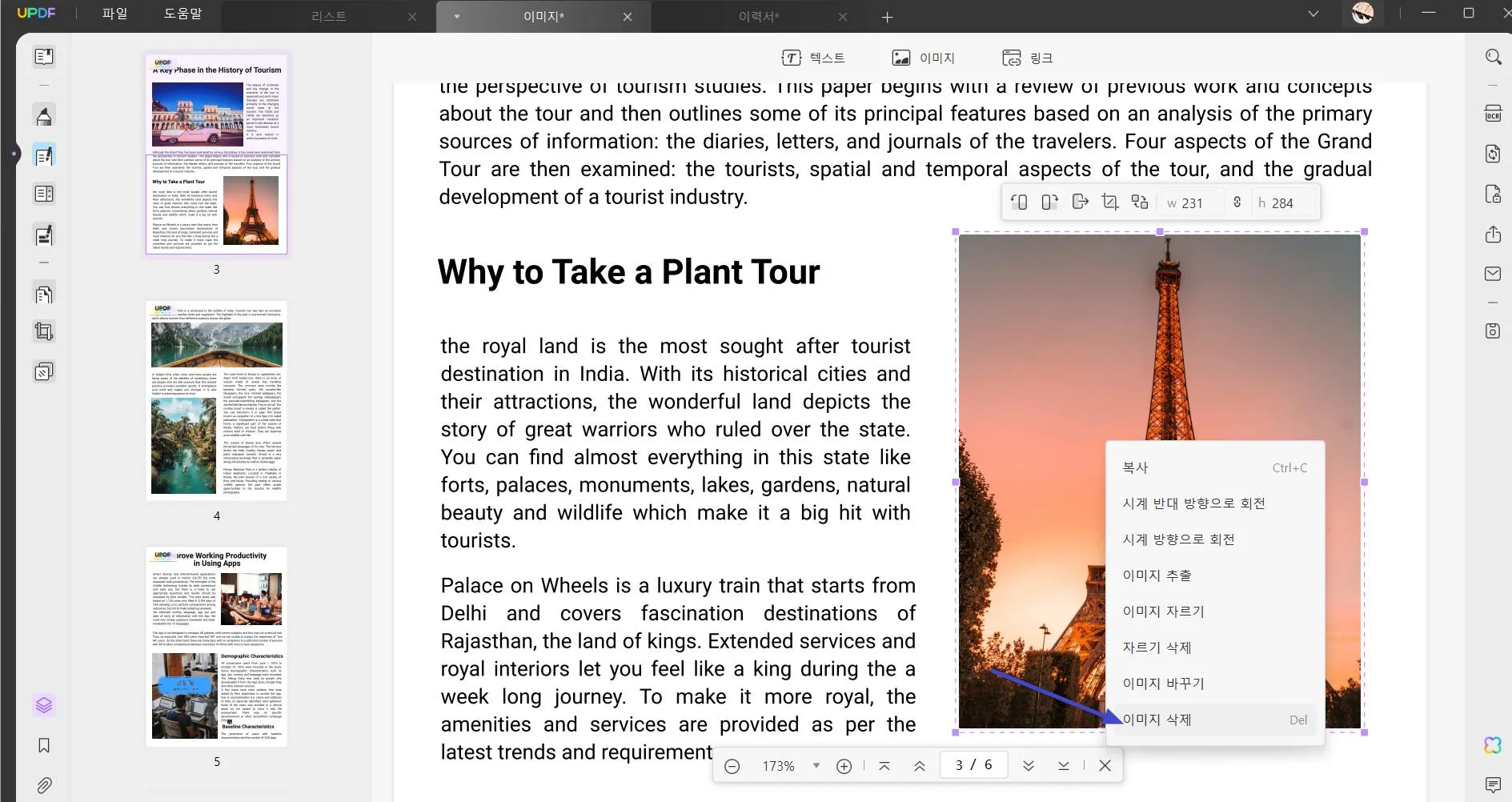Choose 시계 방향으로 회전 menu entry

tap(1214, 539)
